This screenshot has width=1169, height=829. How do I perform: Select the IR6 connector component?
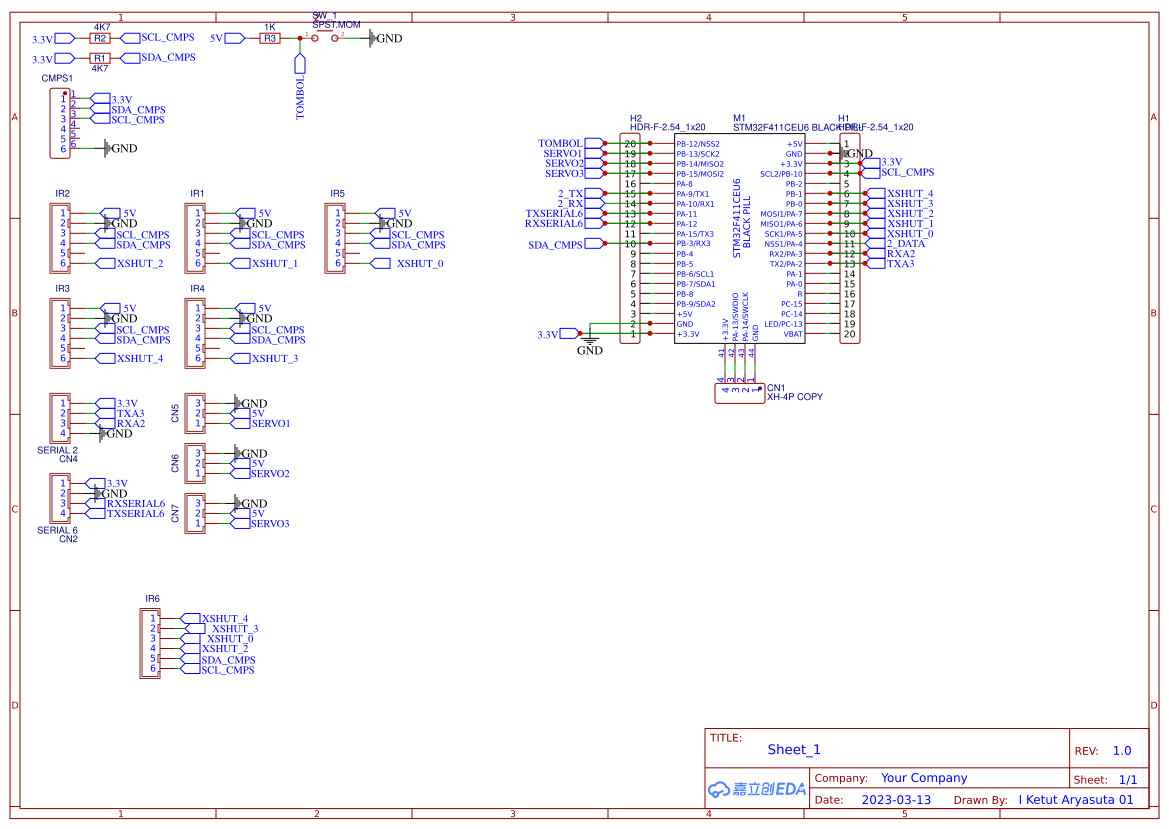click(x=150, y=643)
